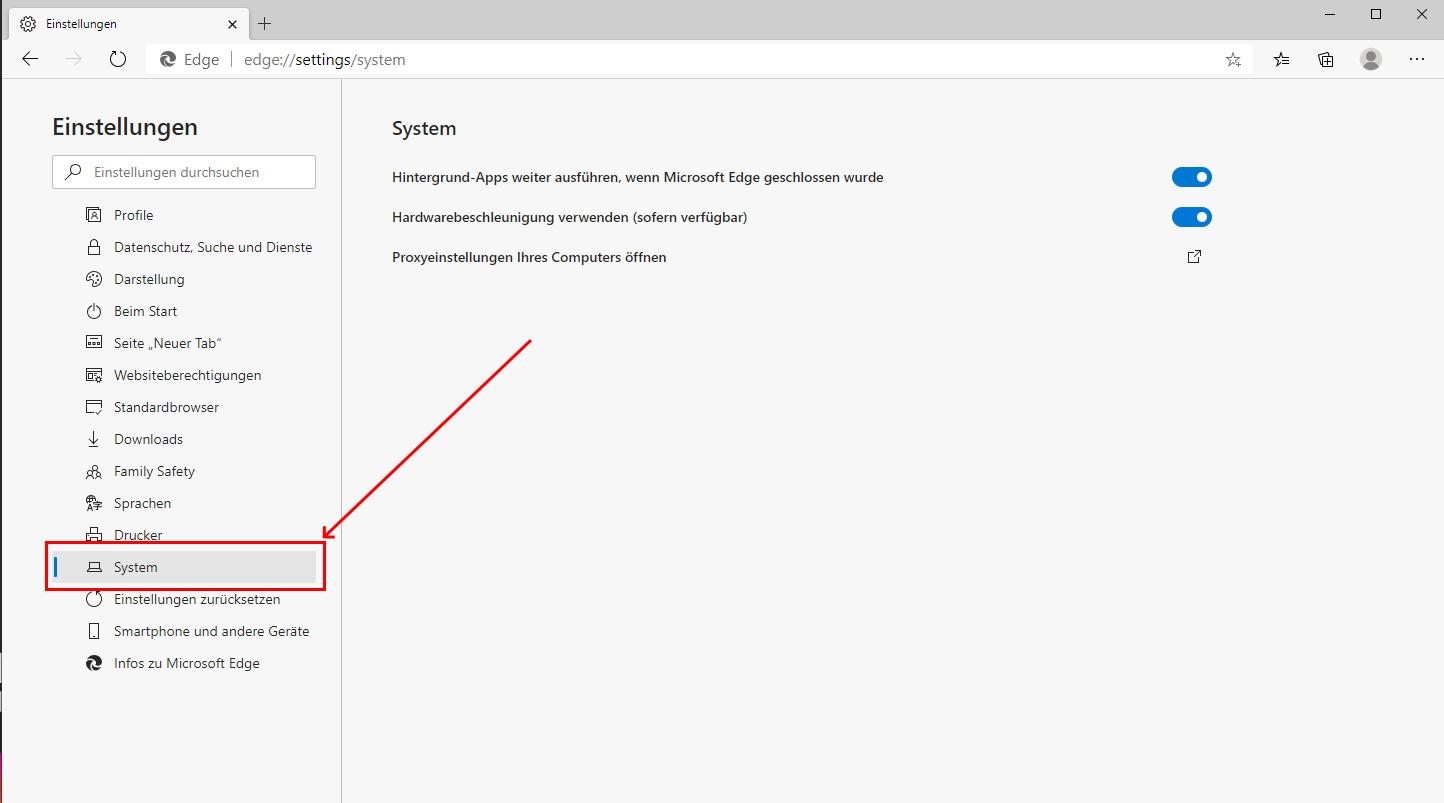
Task: Add this page to favorites star
Action: (x=1233, y=60)
